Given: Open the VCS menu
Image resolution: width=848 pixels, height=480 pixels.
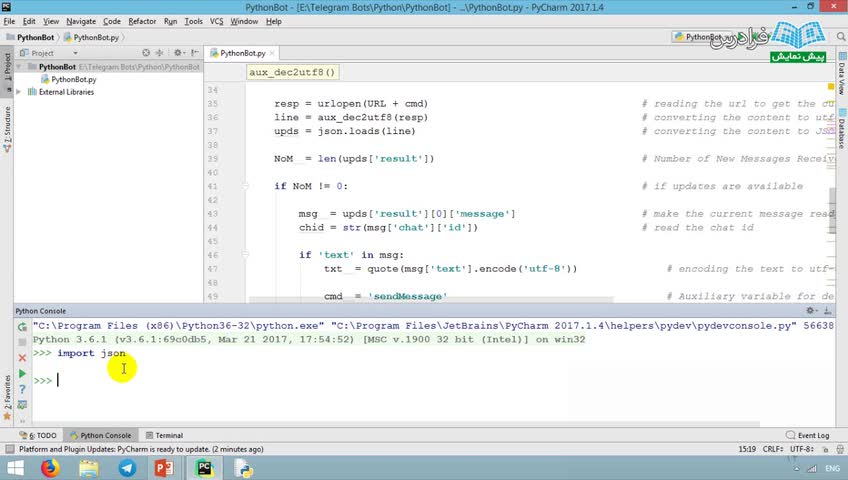Looking at the screenshot, I should coord(216,21).
